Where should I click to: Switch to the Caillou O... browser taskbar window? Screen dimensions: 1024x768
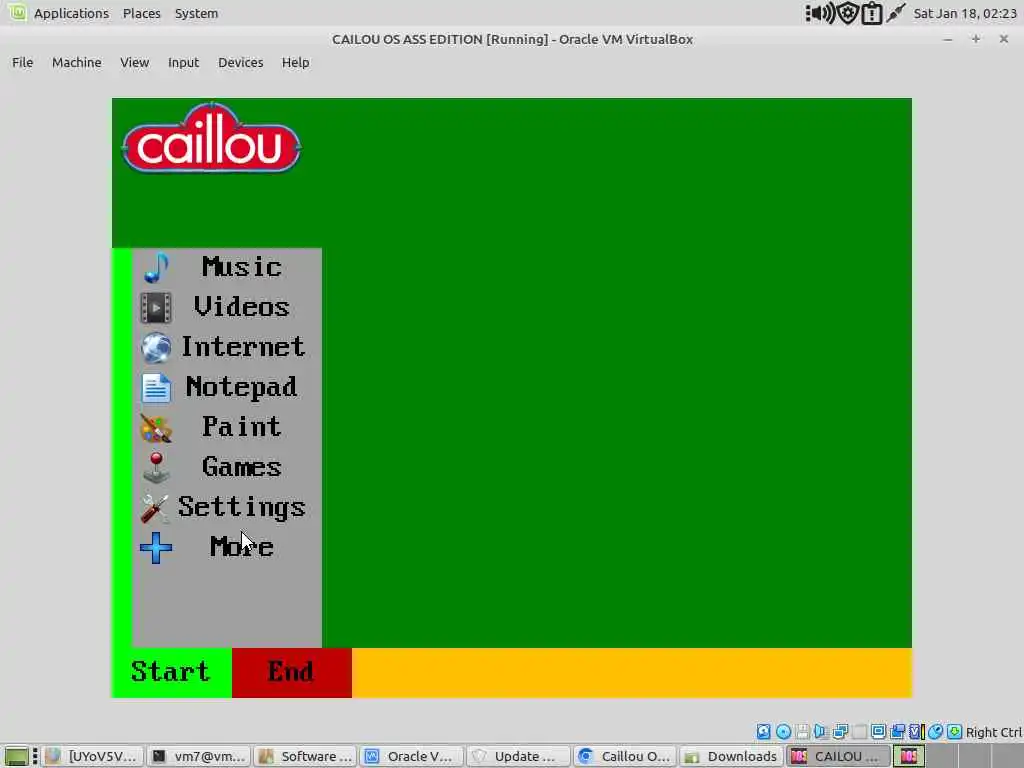tap(625, 756)
